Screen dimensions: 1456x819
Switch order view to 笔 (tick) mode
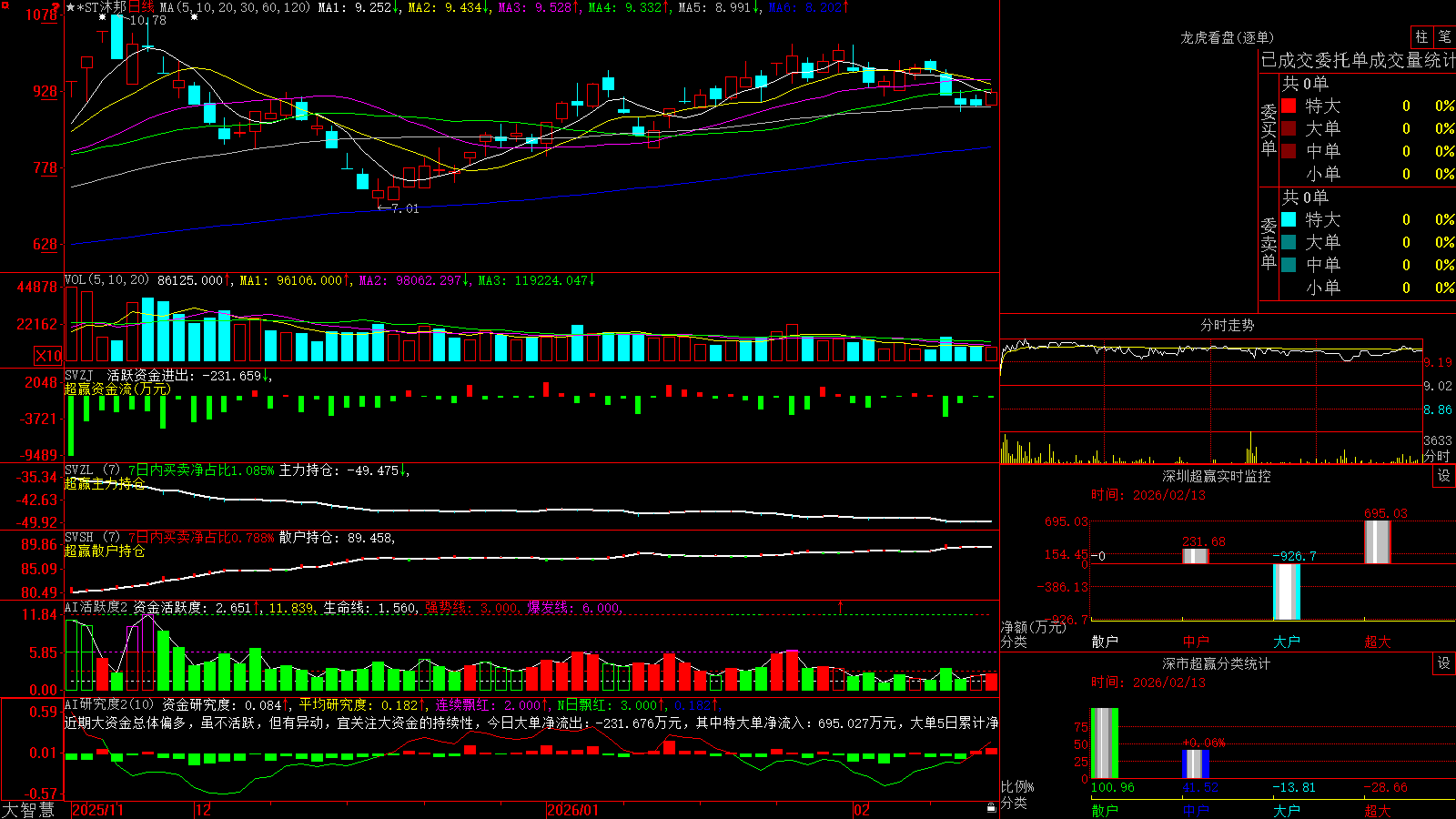click(1444, 37)
